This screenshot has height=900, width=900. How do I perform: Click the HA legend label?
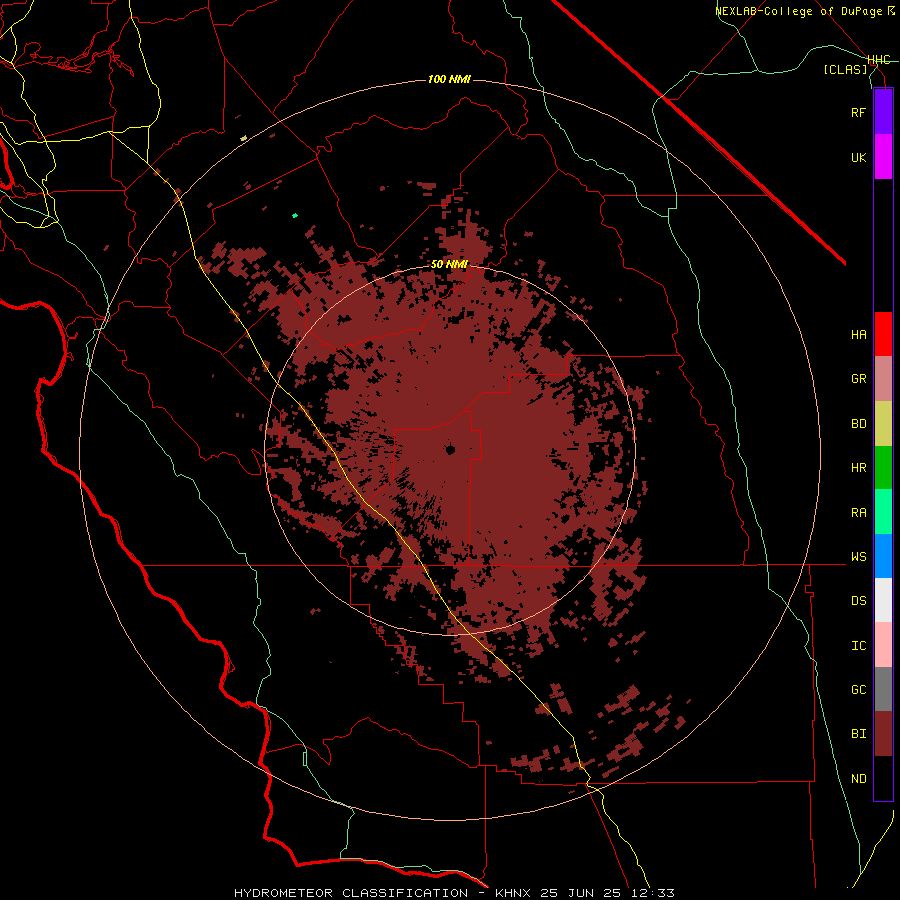click(x=858, y=334)
